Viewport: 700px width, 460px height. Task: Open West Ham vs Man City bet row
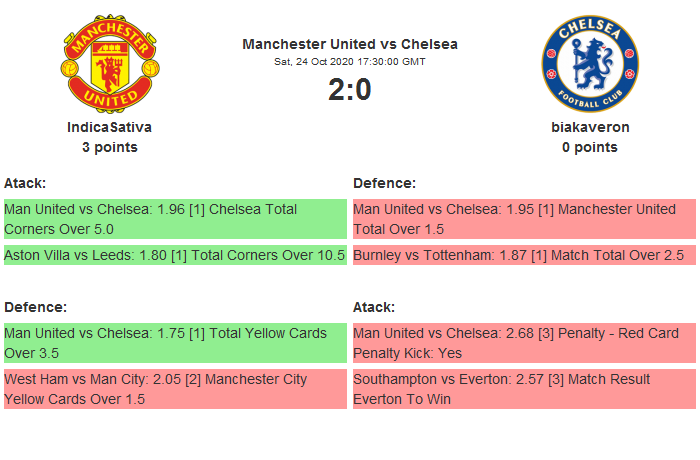pos(174,389)
